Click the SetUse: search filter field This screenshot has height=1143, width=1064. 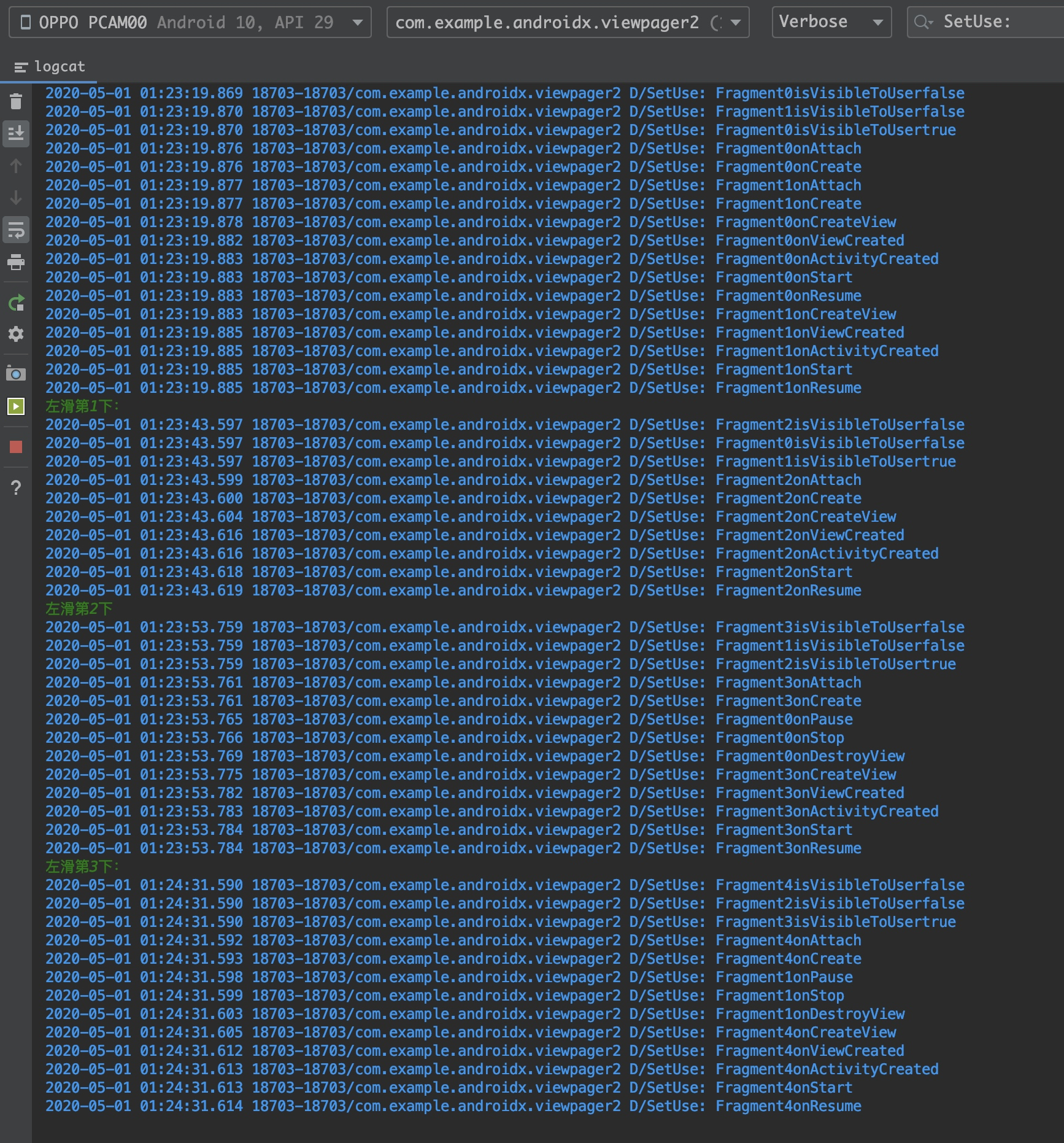pyautogui.click(x=986, y=22)
